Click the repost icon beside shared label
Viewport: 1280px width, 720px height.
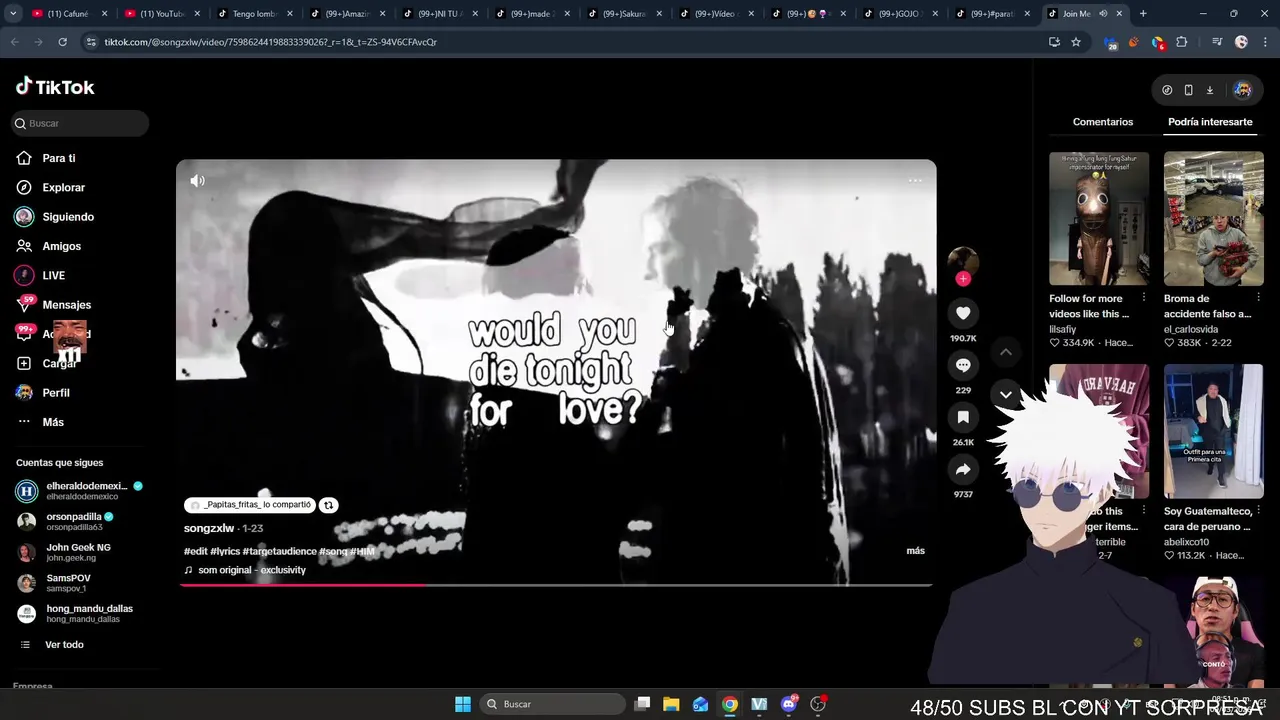[x=328, y=505]
